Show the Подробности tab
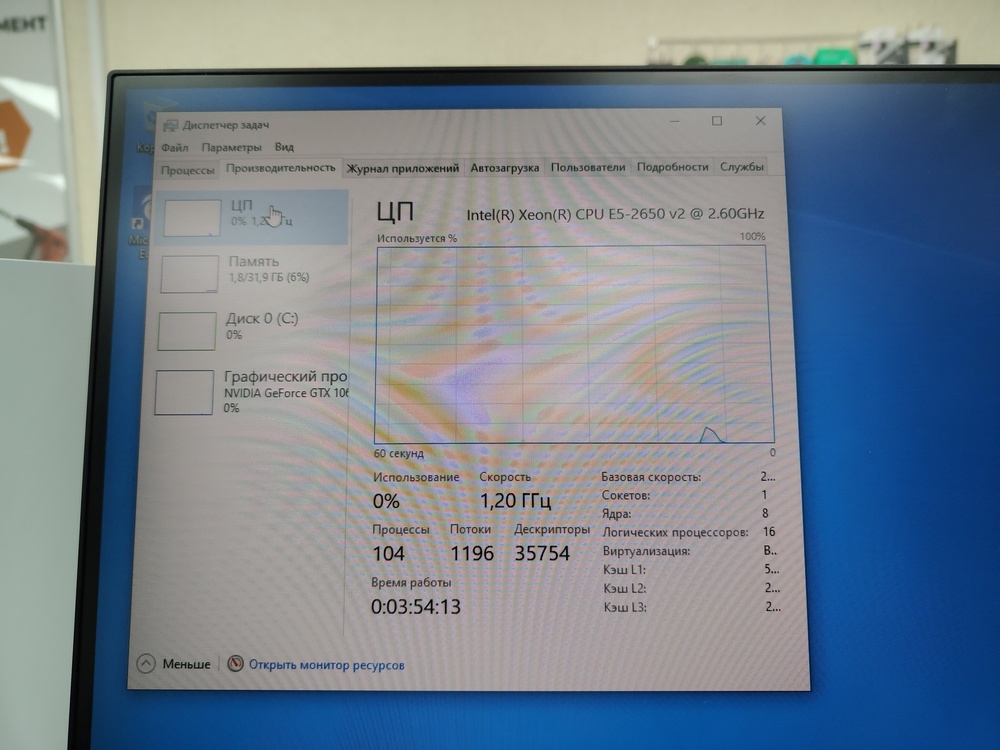Image resolution: width=1000 pixels, height=750 pixels. point(672,167)
